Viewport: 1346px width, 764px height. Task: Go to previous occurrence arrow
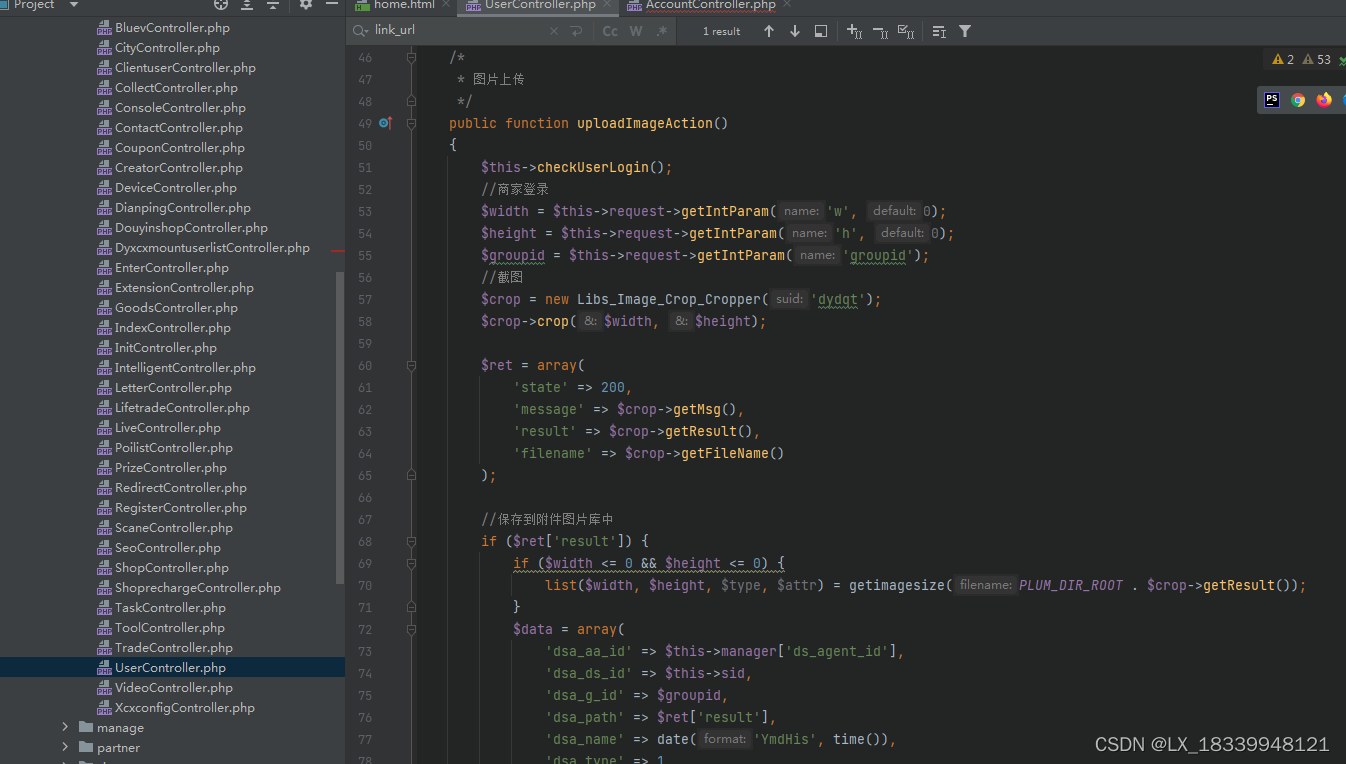pos(769,31)
